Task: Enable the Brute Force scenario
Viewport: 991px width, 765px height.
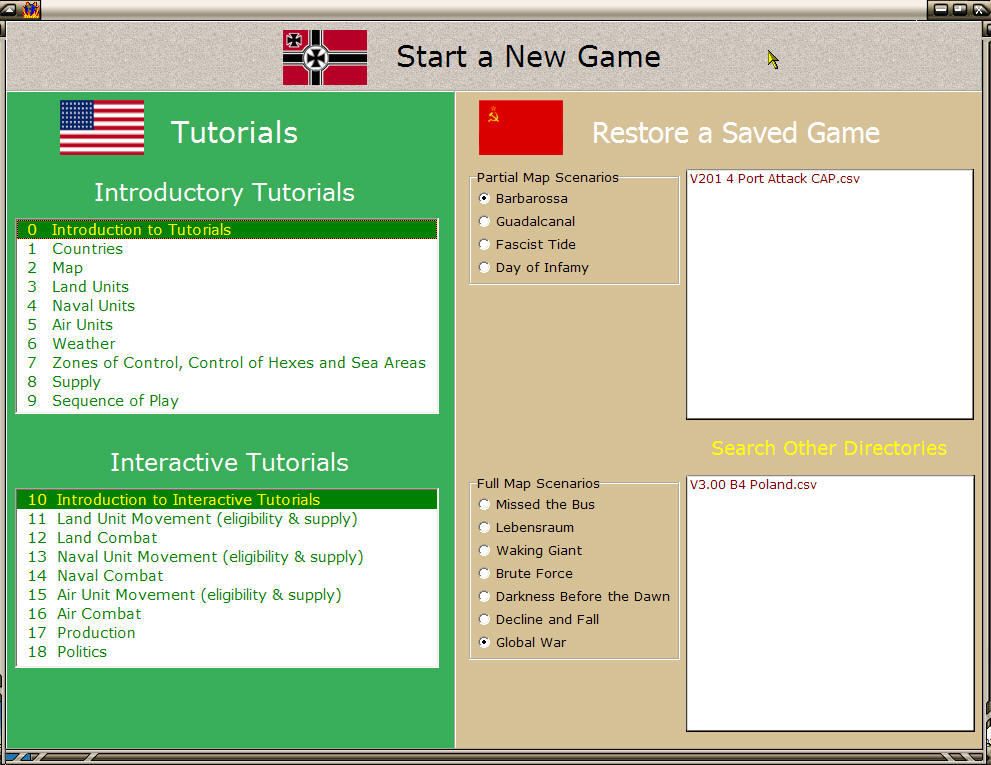Action: [x=484, y=573]
